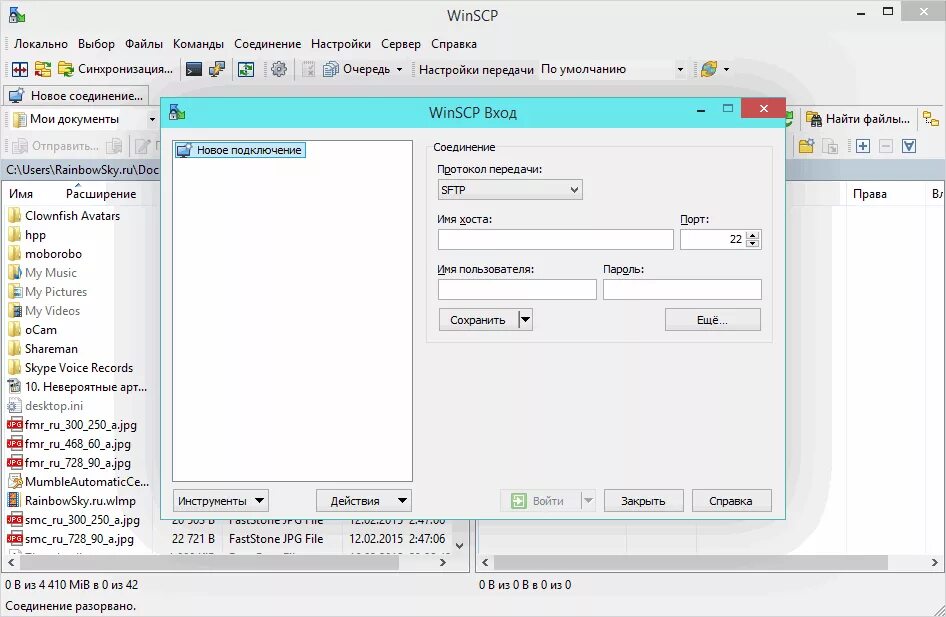Select the hpp folder
Screen dimensions: 946x617
pos(28,235)
